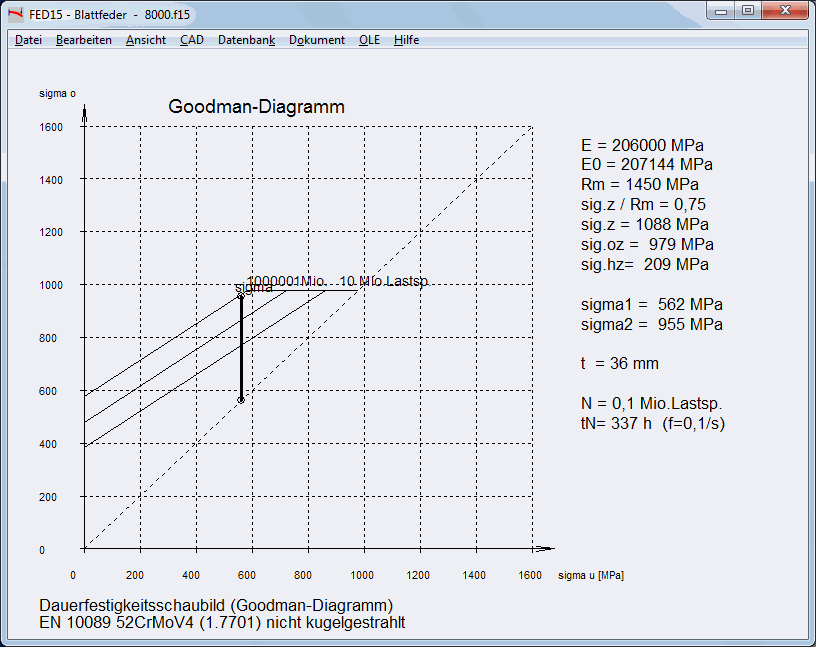Click the Rm = 1450 MPa value
This screenshot has width=816, height=647.
tap(639, 184)
